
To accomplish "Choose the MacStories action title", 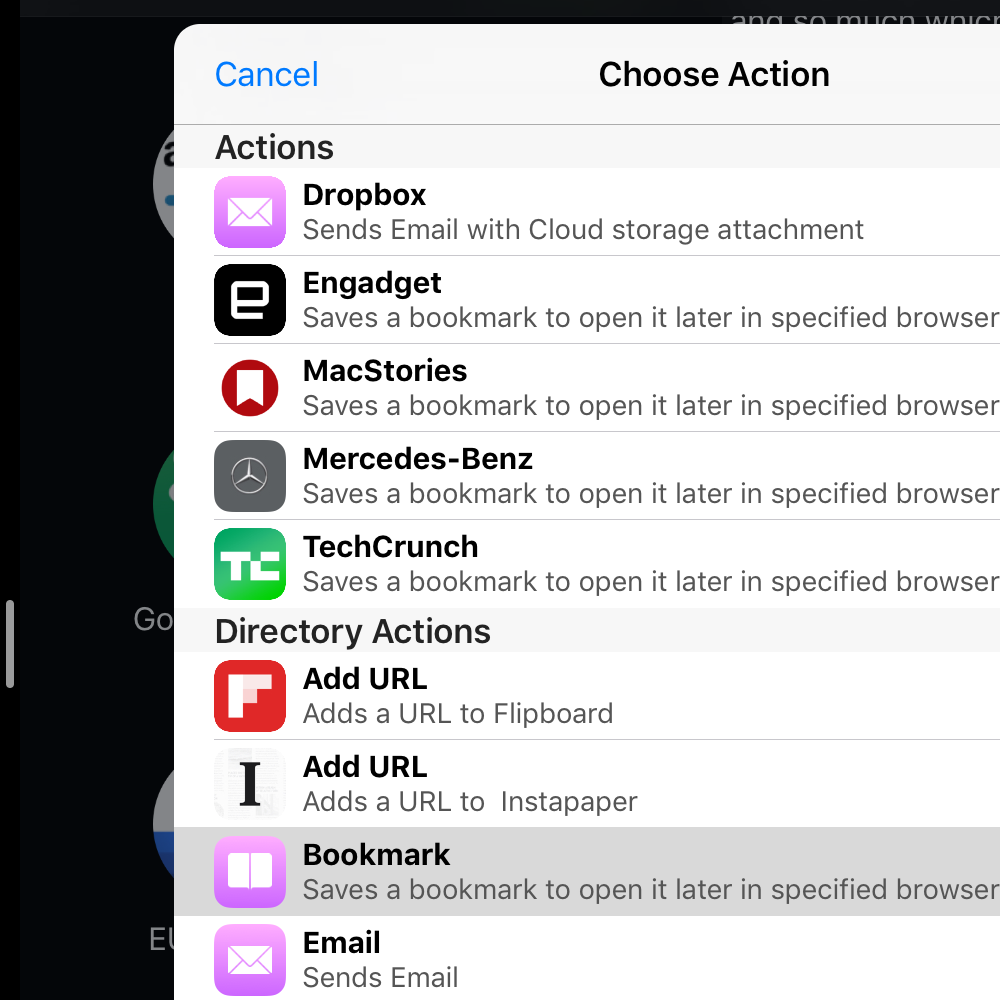I will (x=385, y=371).
